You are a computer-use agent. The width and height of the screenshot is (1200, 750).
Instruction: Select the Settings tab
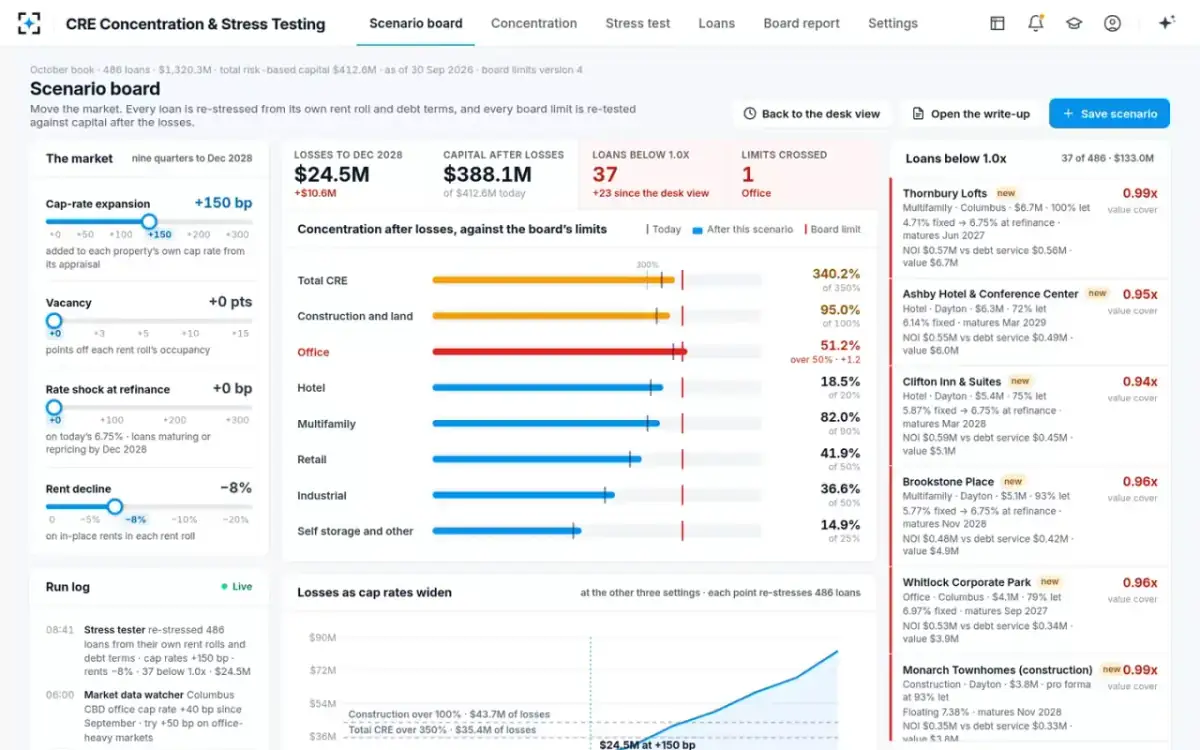pos(893,23)
